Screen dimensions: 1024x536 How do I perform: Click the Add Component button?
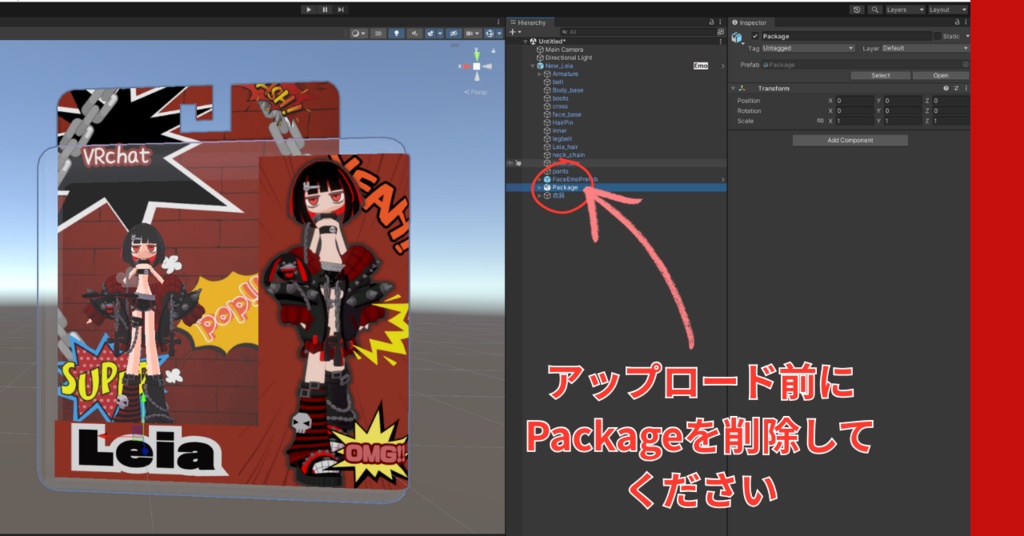[850, 140]
